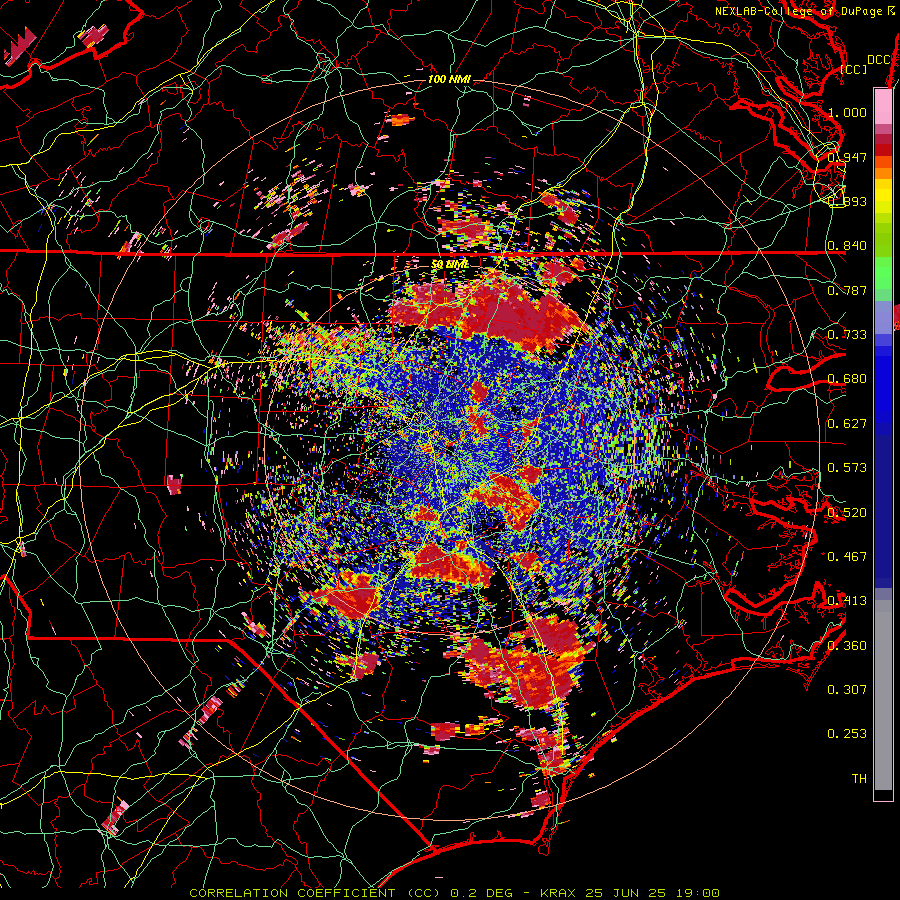Pick the pink segment of the color bar
Viewport: 900px width, 900px height.
(x=883, y=107)
